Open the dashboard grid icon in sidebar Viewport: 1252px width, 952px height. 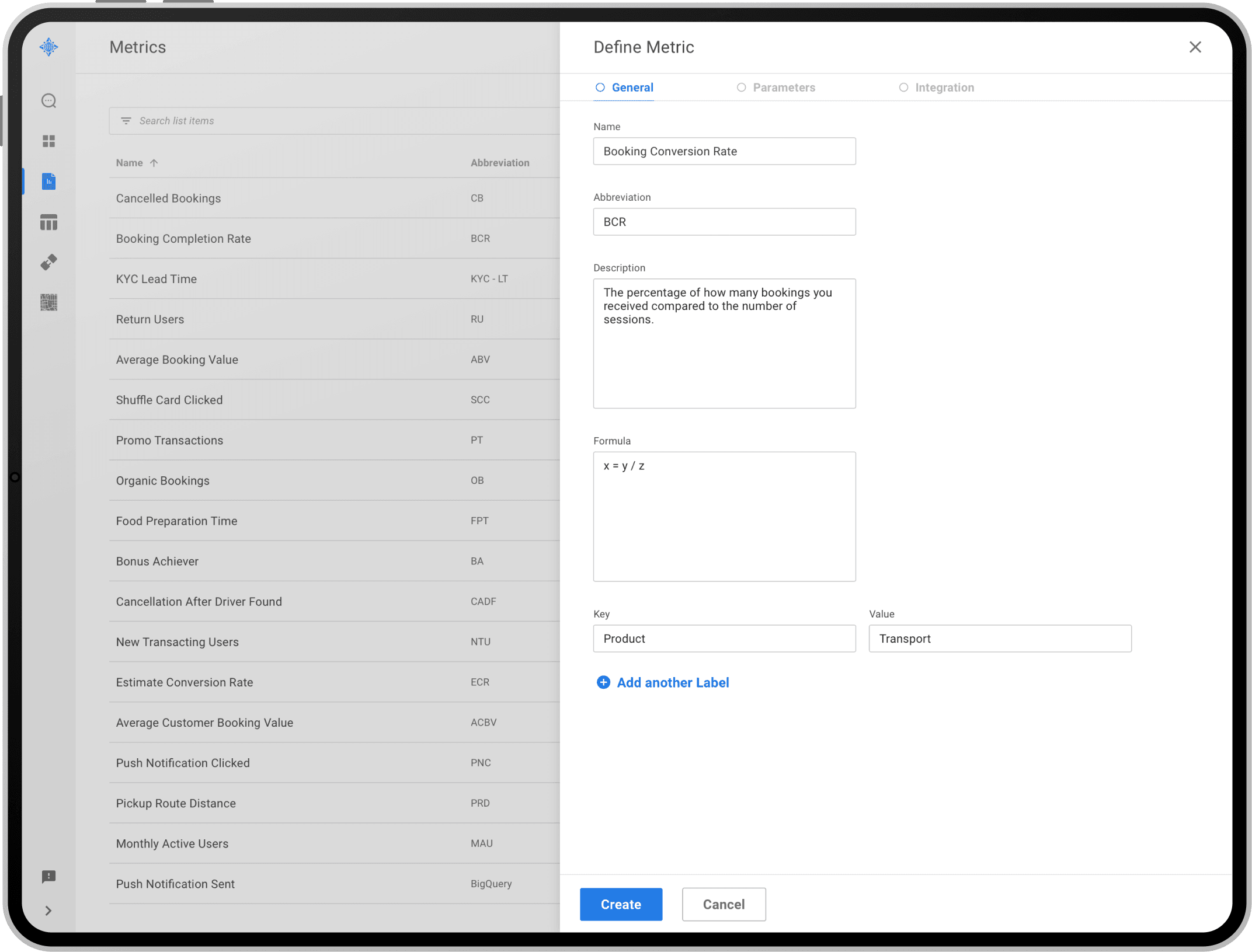coord(48,141)
